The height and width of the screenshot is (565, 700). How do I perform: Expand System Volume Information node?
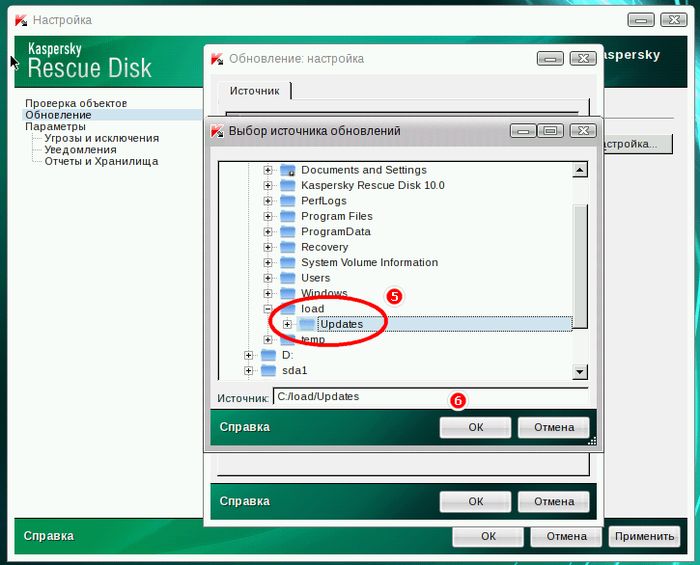pos(267,262)
